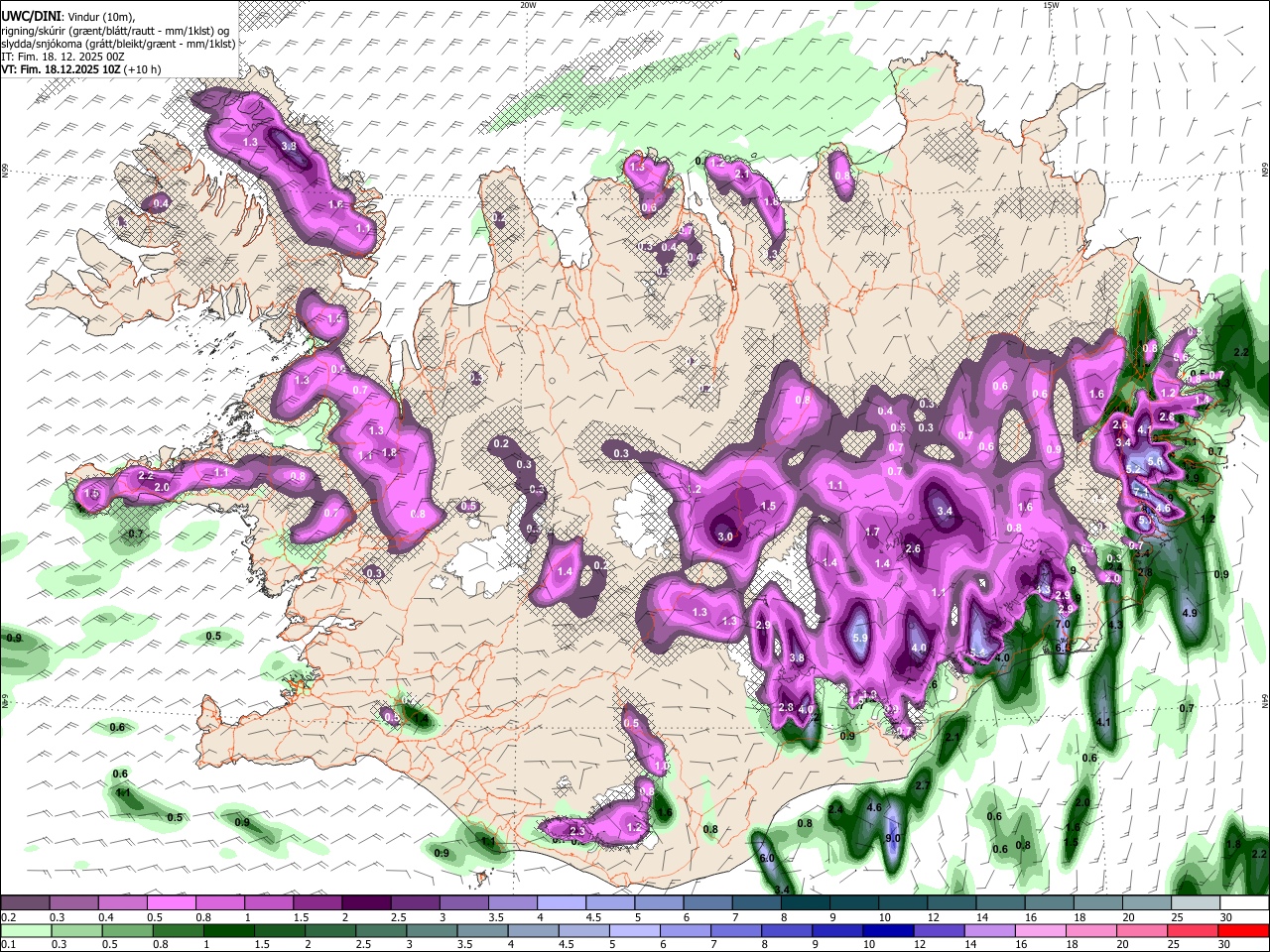The image size is (1270, 952).
Task: Pick the pale green 0.1–0.3 swatch, lower legend row
Action: [27, 930]
